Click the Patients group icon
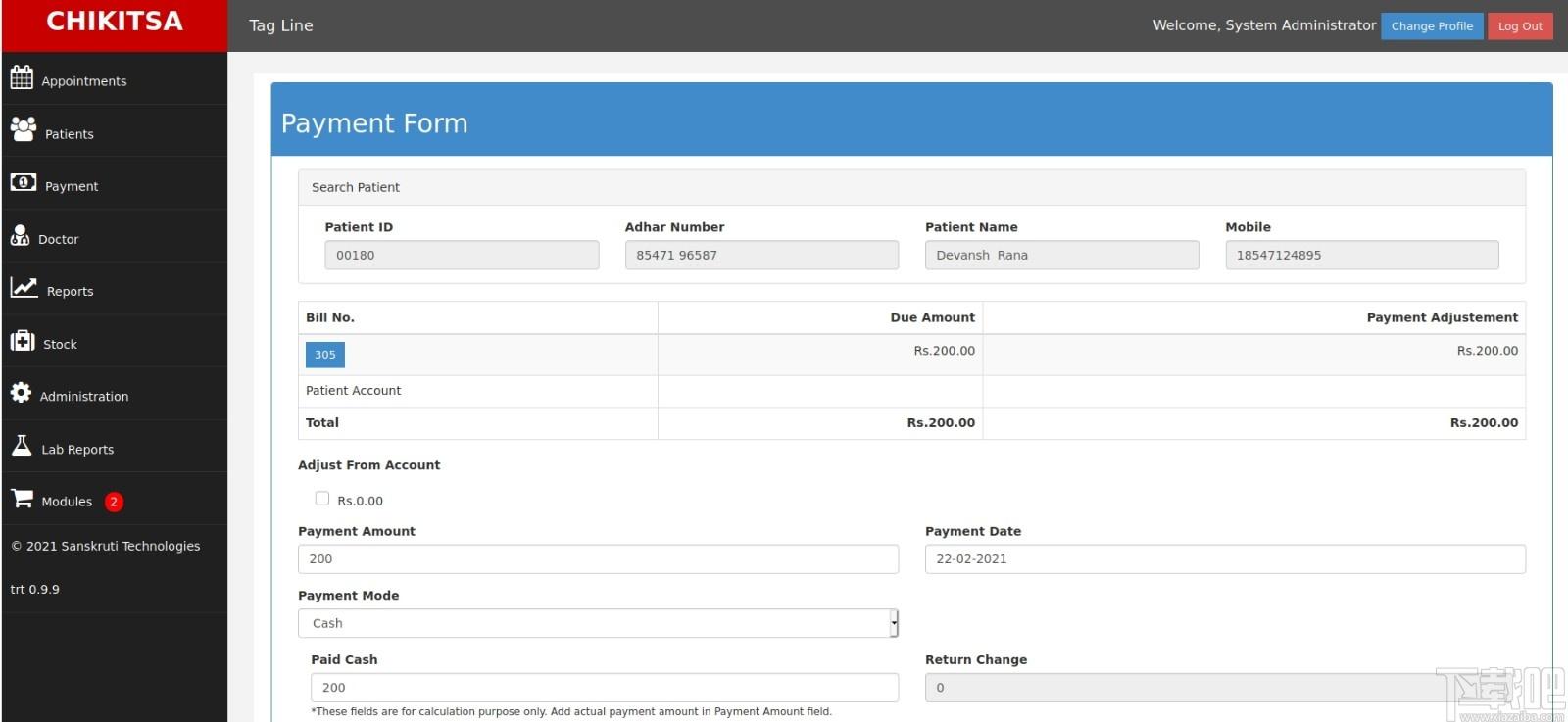The width and height of the screenshot is (1568, 722). (x=24, y=128)
